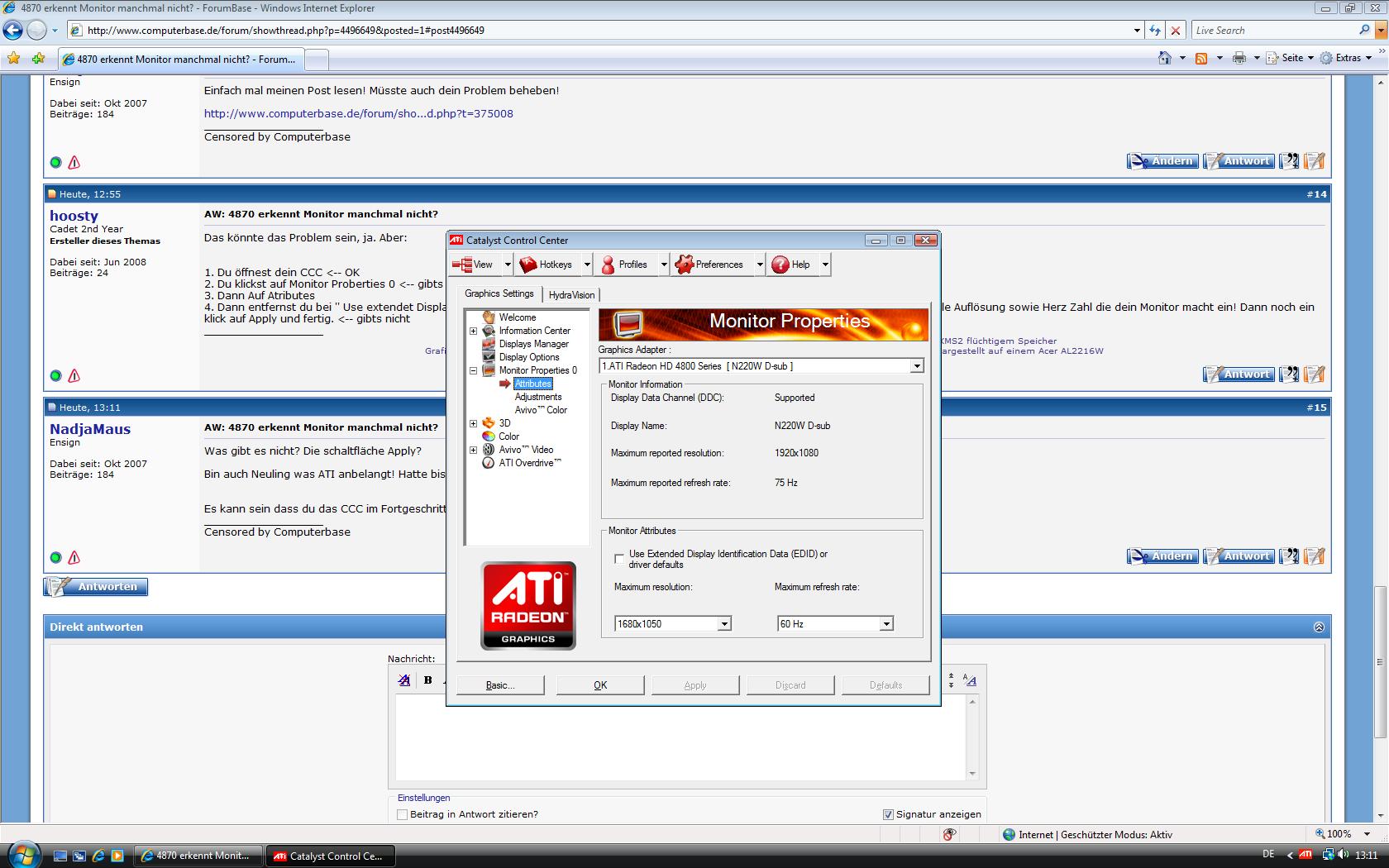The width and height of the screenshot is (1389, 868).
Task: Click the browser forward arrow
Action: pos(36,31)
